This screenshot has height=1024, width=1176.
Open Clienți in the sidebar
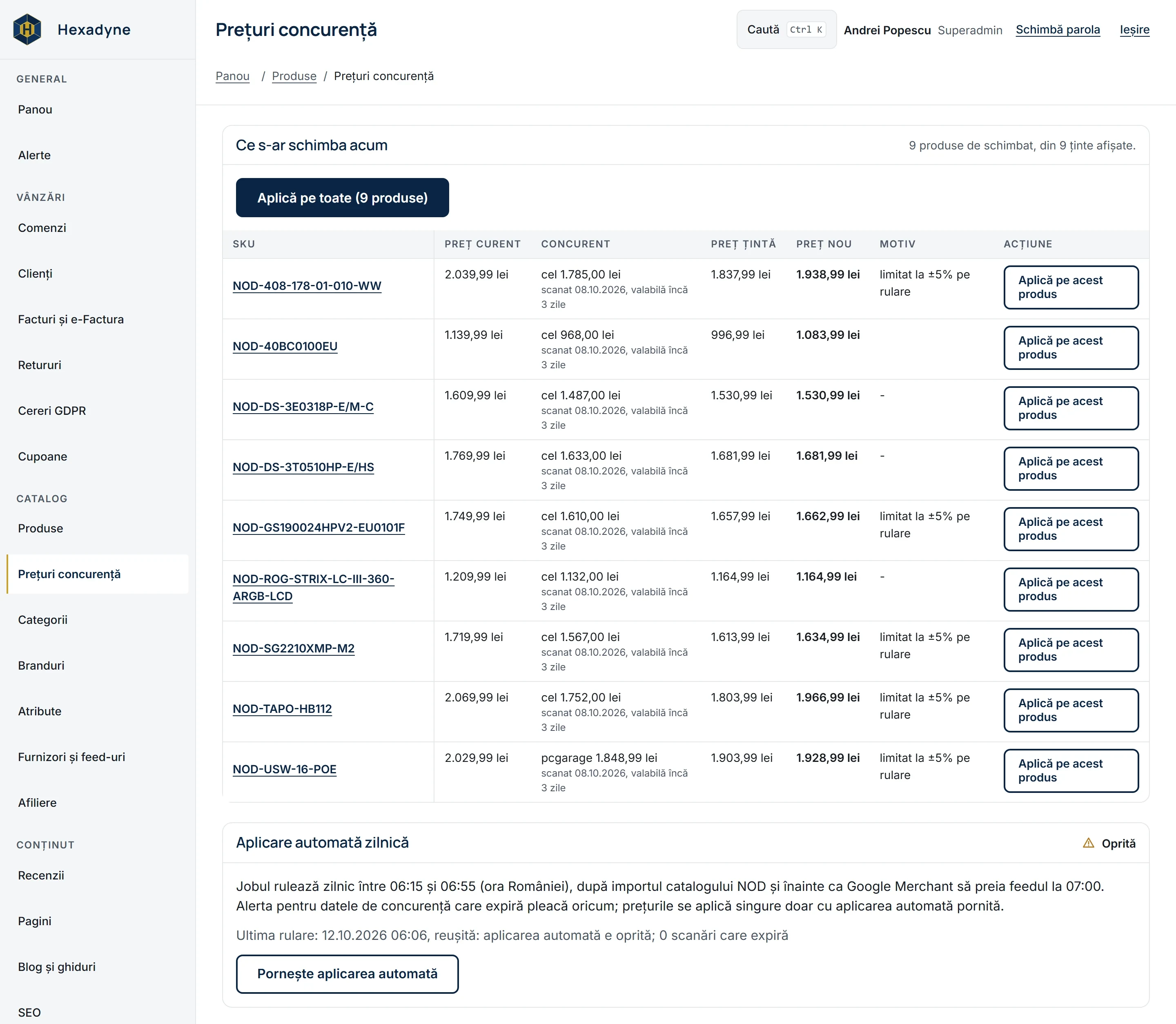[x=98, y=273]
